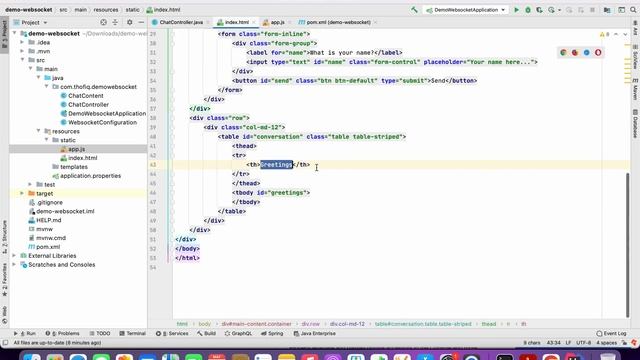Switch to the app.js tab

(277, 22)
